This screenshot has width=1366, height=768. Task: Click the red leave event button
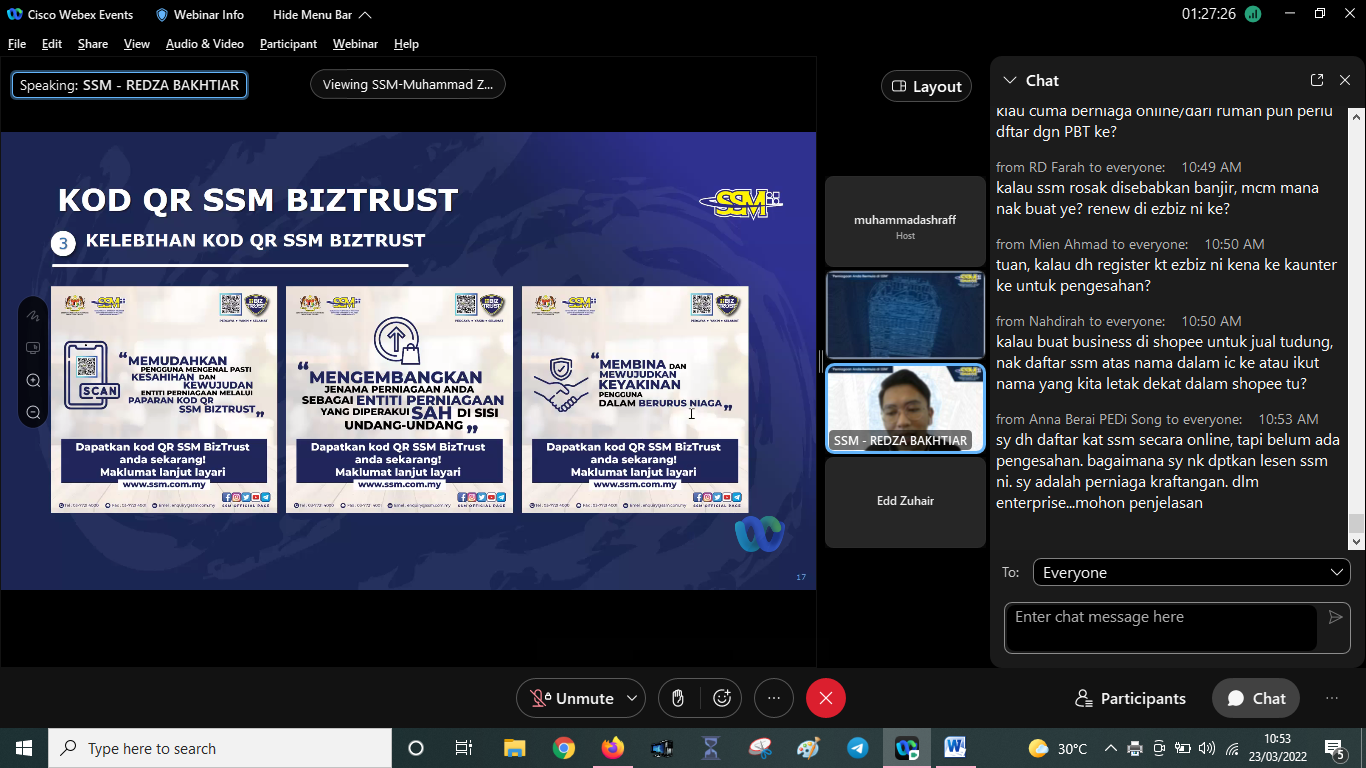825,698
